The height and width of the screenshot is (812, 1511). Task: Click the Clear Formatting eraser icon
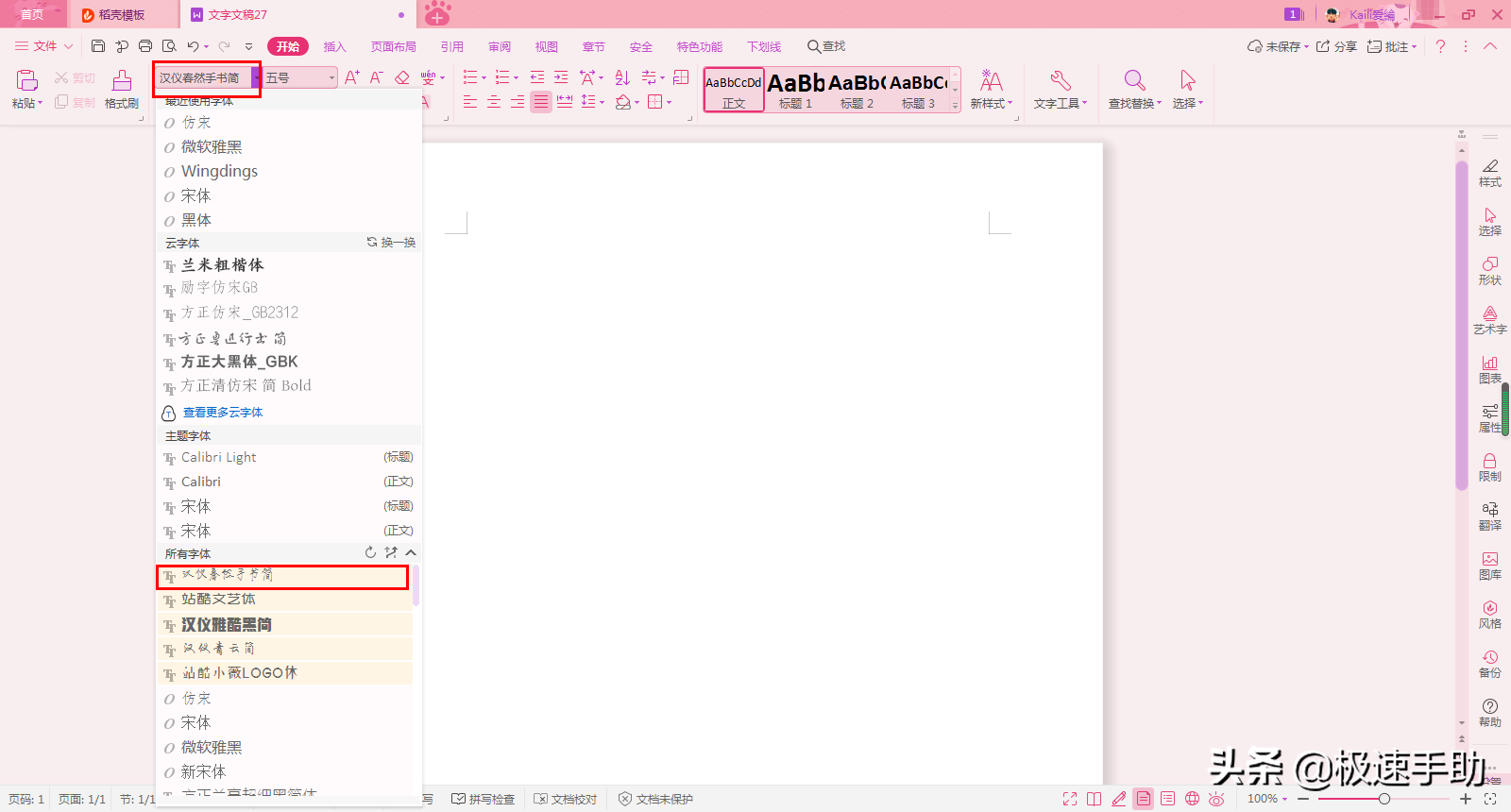[x=402, y=77]
